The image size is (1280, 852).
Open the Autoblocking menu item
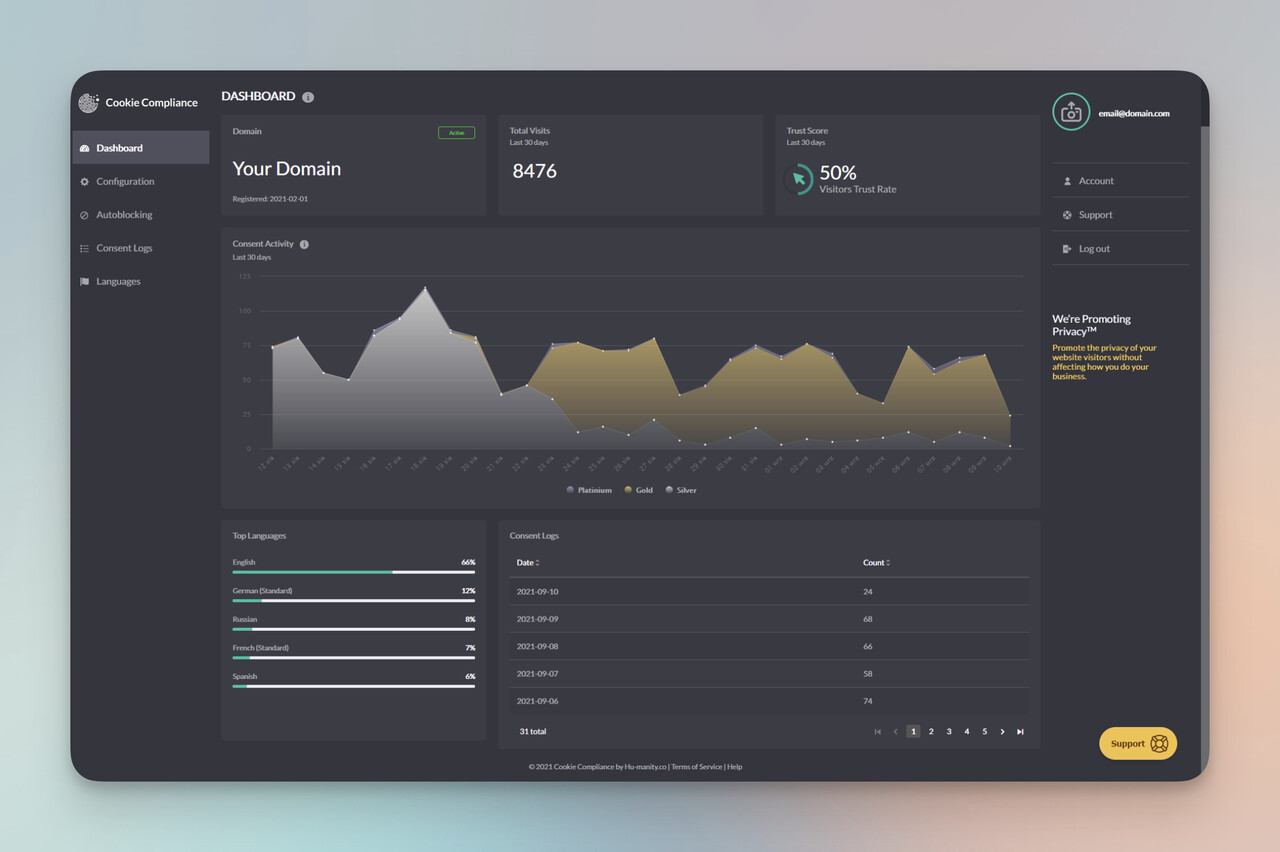pyautogui.click(x=141, y=215)
